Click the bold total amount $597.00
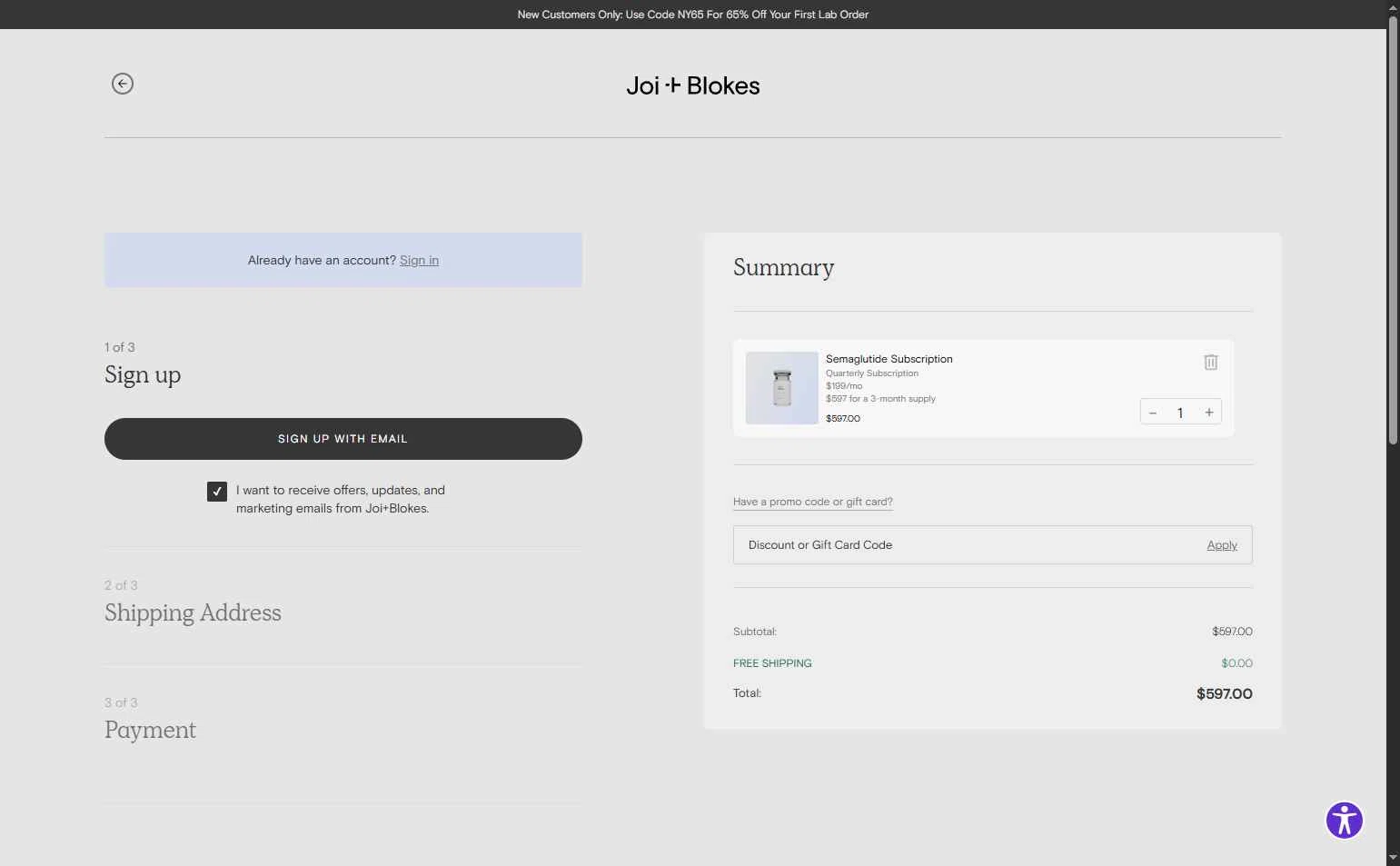 (1224, 693)
